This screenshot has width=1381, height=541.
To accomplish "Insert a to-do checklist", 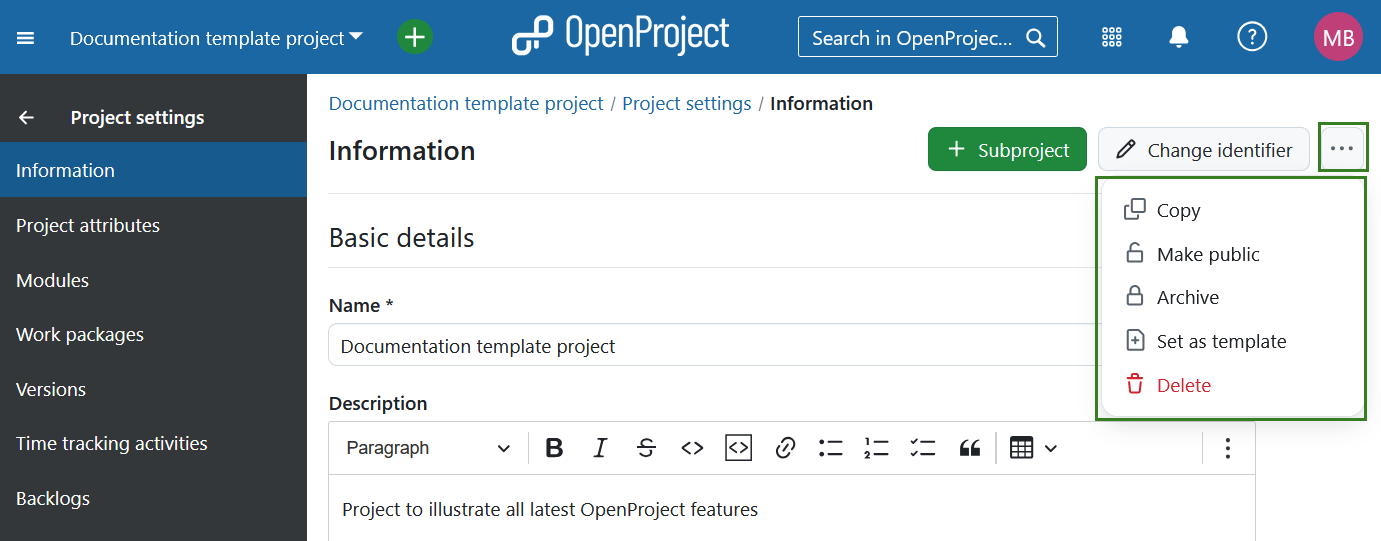I will tap(923, 448).
